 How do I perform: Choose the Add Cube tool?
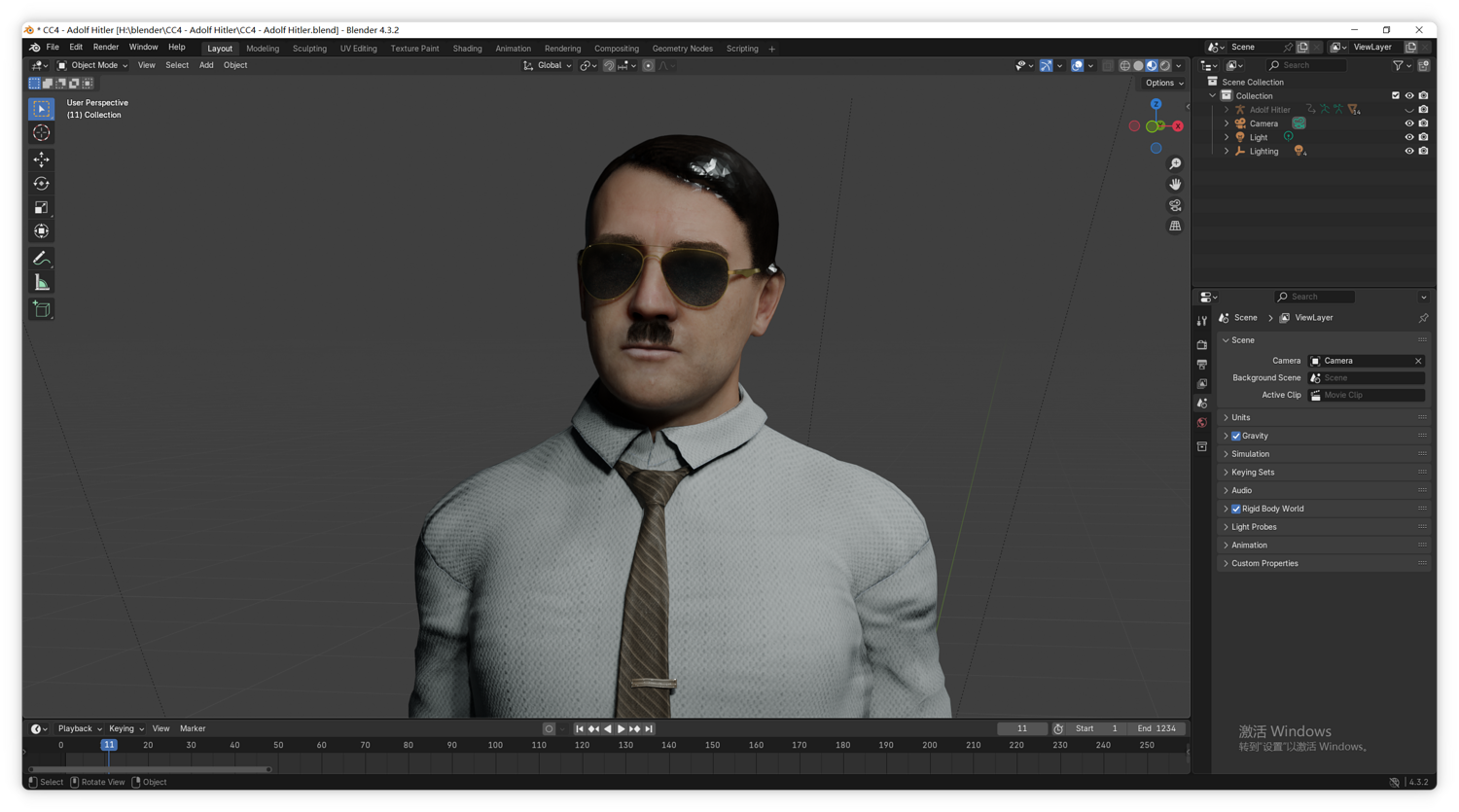(x=41, y=309)
